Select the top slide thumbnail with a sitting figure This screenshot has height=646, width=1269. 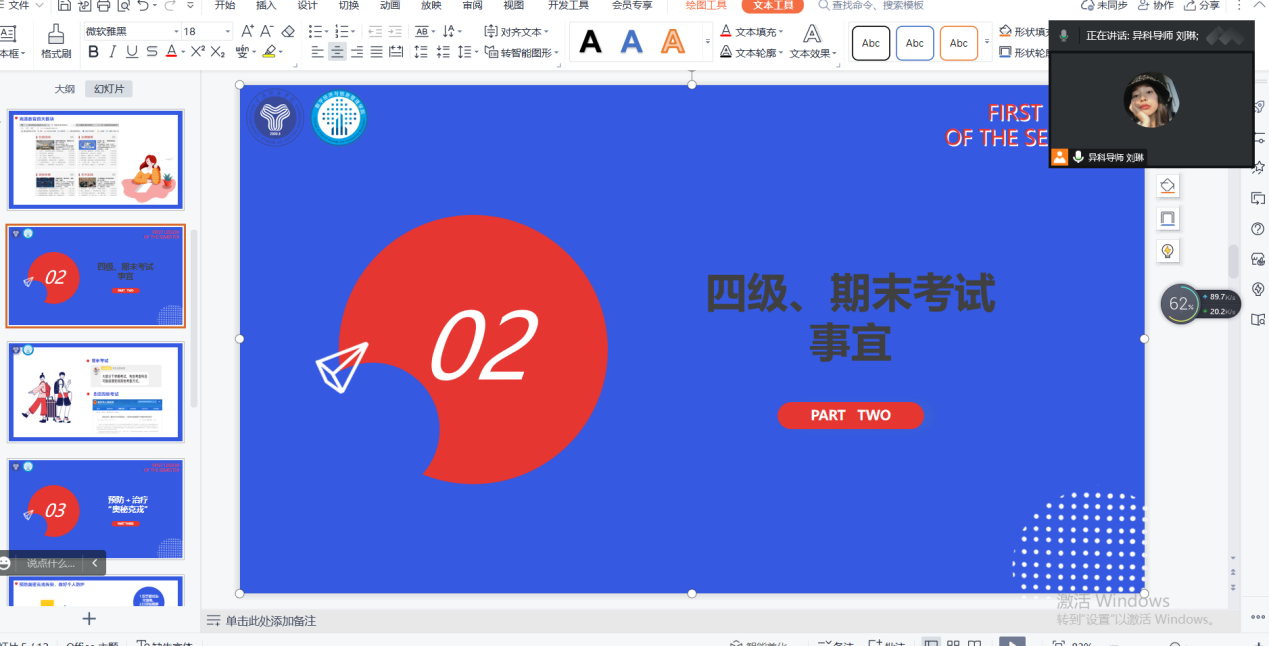click(95, 159)
